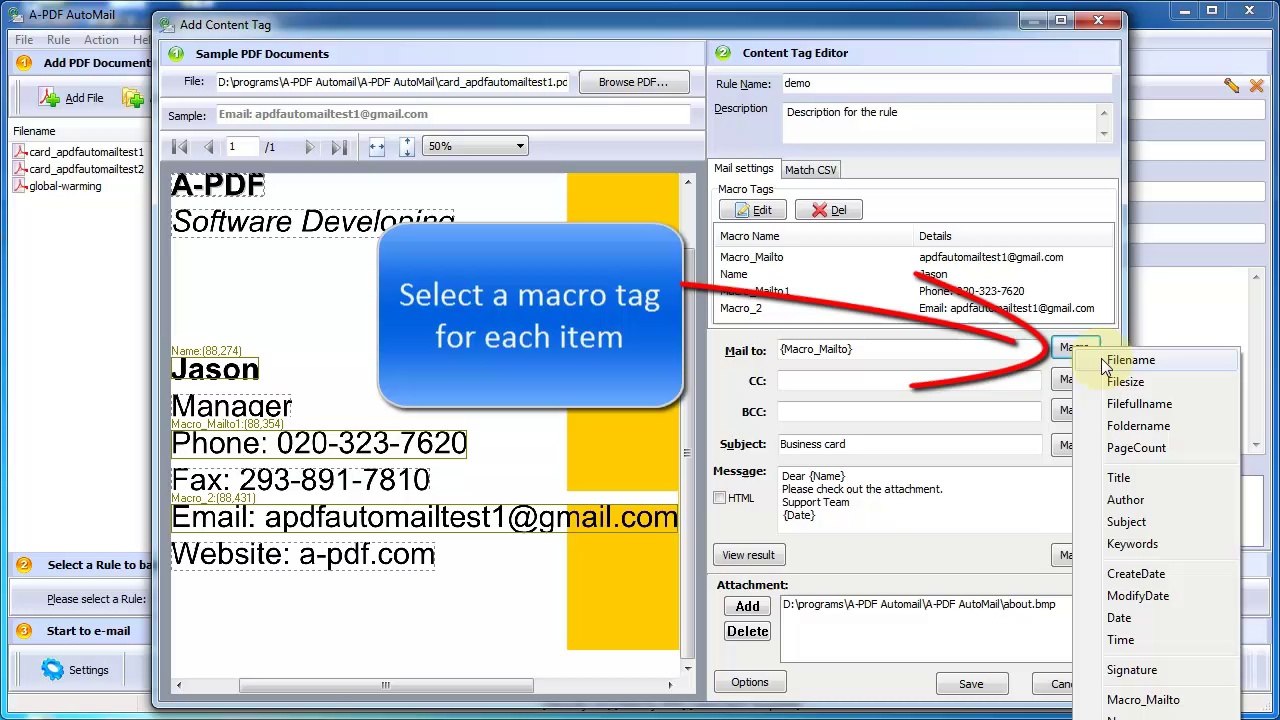1280x720 pixels.
Task: Open the Rule menu in main window
Action: point(58,40)
